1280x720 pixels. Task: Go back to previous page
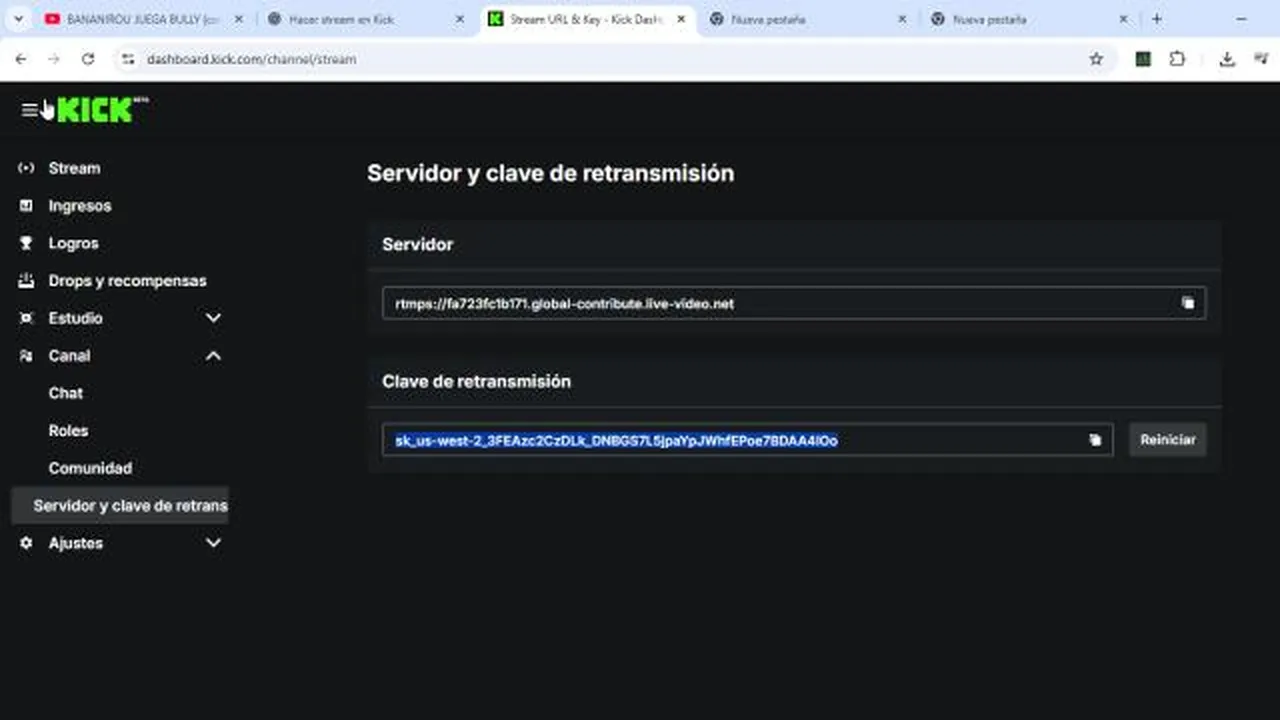[x=21, y=59]
